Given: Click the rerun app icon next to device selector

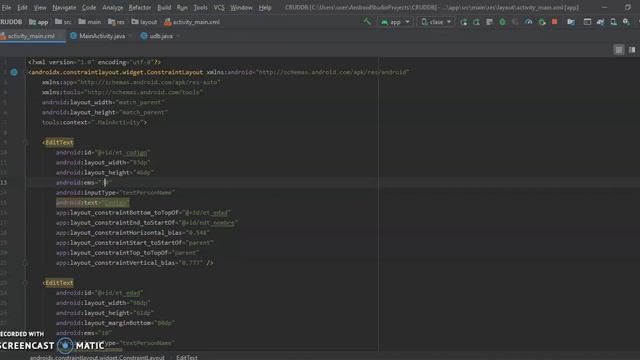Looking at the screenshot, I should [x=464, y=22].
